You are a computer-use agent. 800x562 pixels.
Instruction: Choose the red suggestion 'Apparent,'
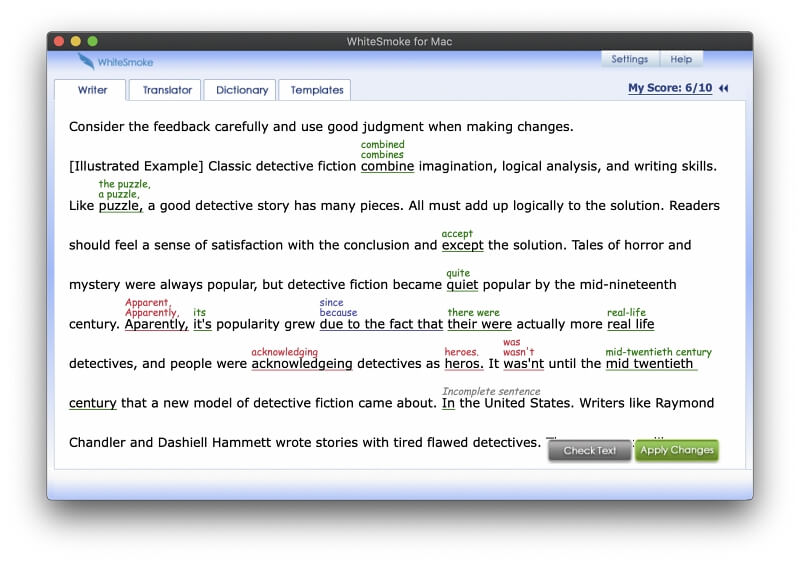pos(148,302)
